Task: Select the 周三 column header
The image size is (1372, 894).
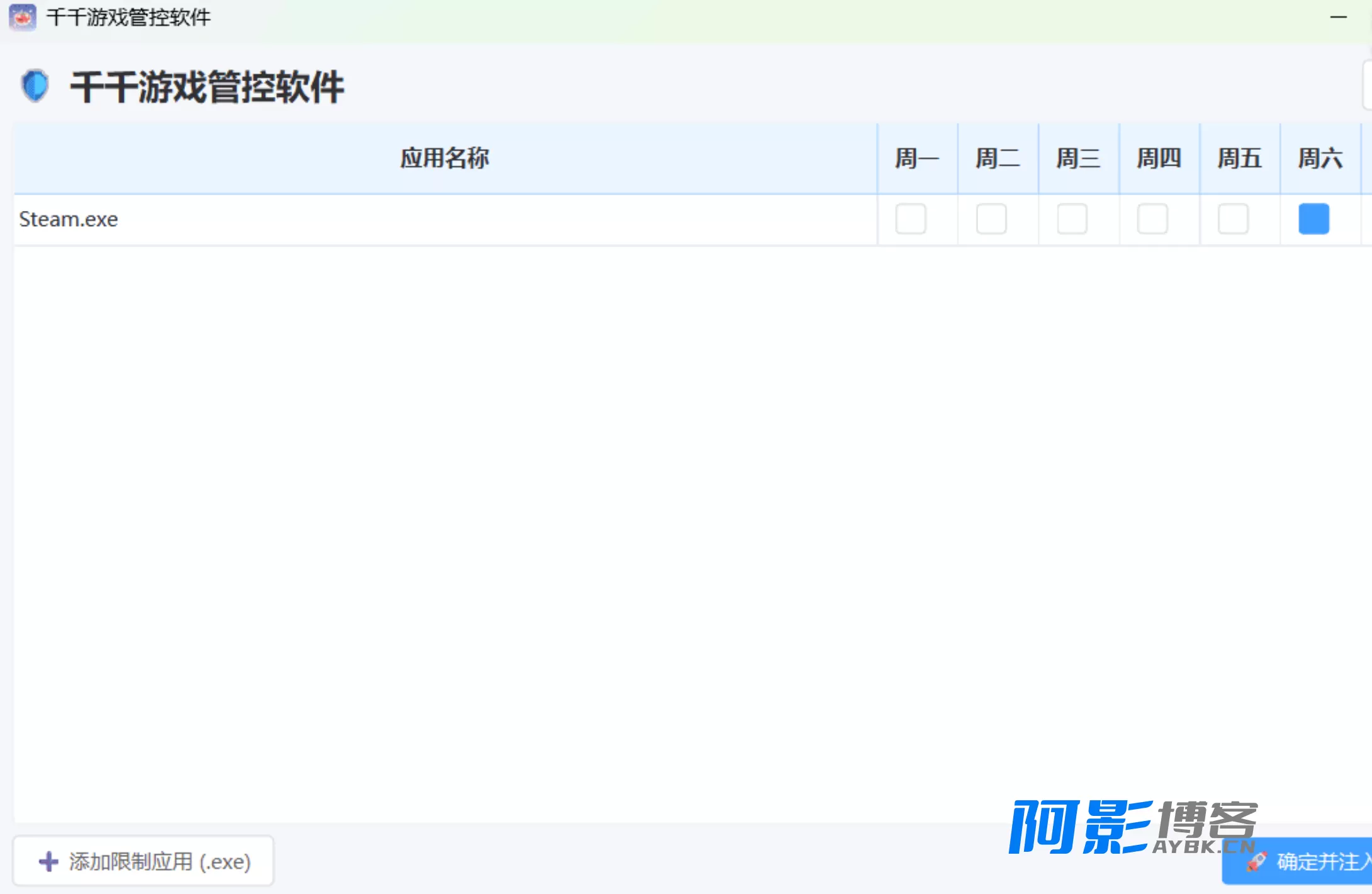Action: coord(1077,158)
